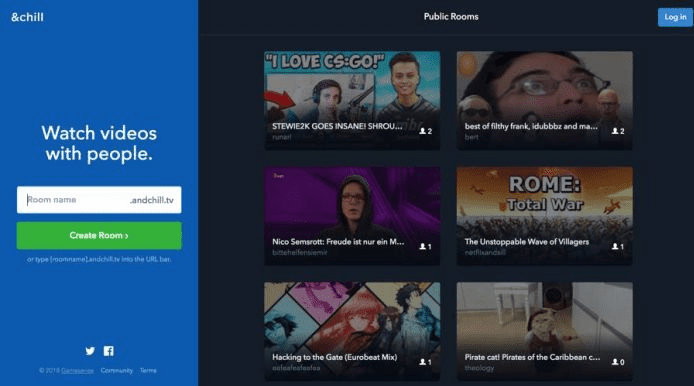The image size is (694, 386).
Task: Click the ".andchill.tv" suffix text
Action: 152,200
